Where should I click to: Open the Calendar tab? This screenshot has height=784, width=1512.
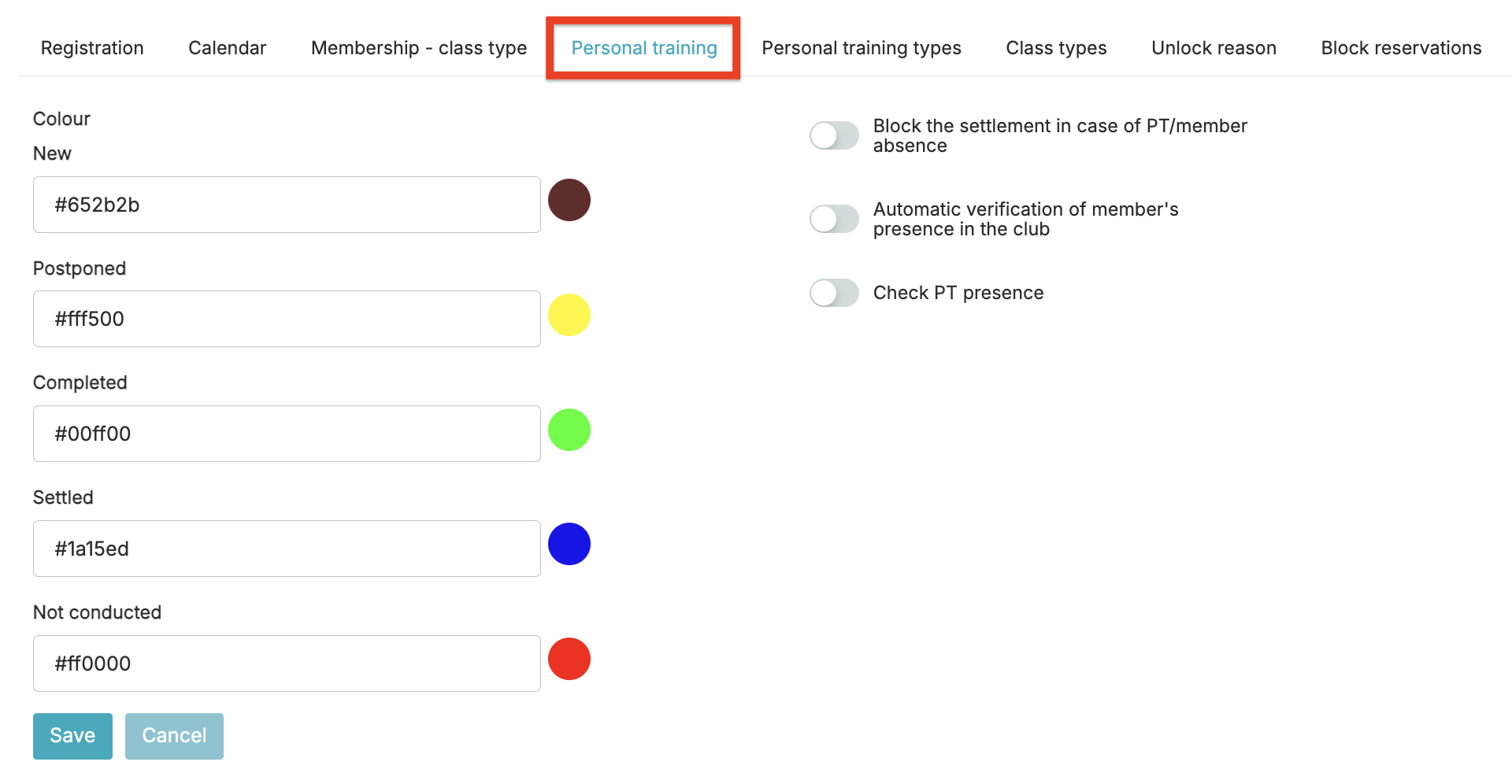[227, 48]
